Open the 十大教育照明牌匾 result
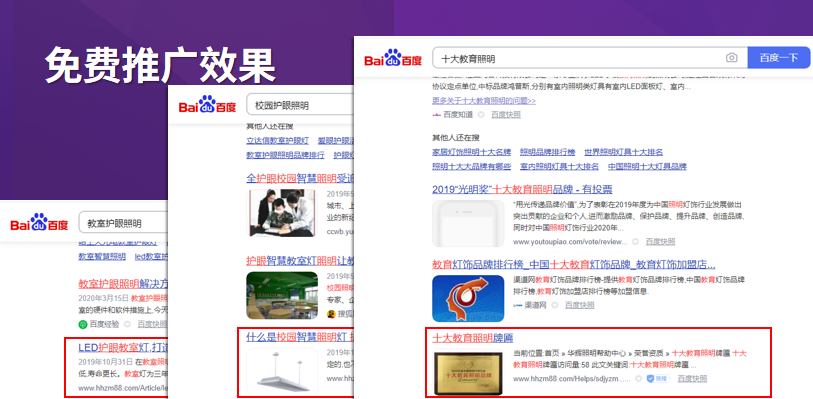This screenshot has width=813, height=399. point(472,338)
